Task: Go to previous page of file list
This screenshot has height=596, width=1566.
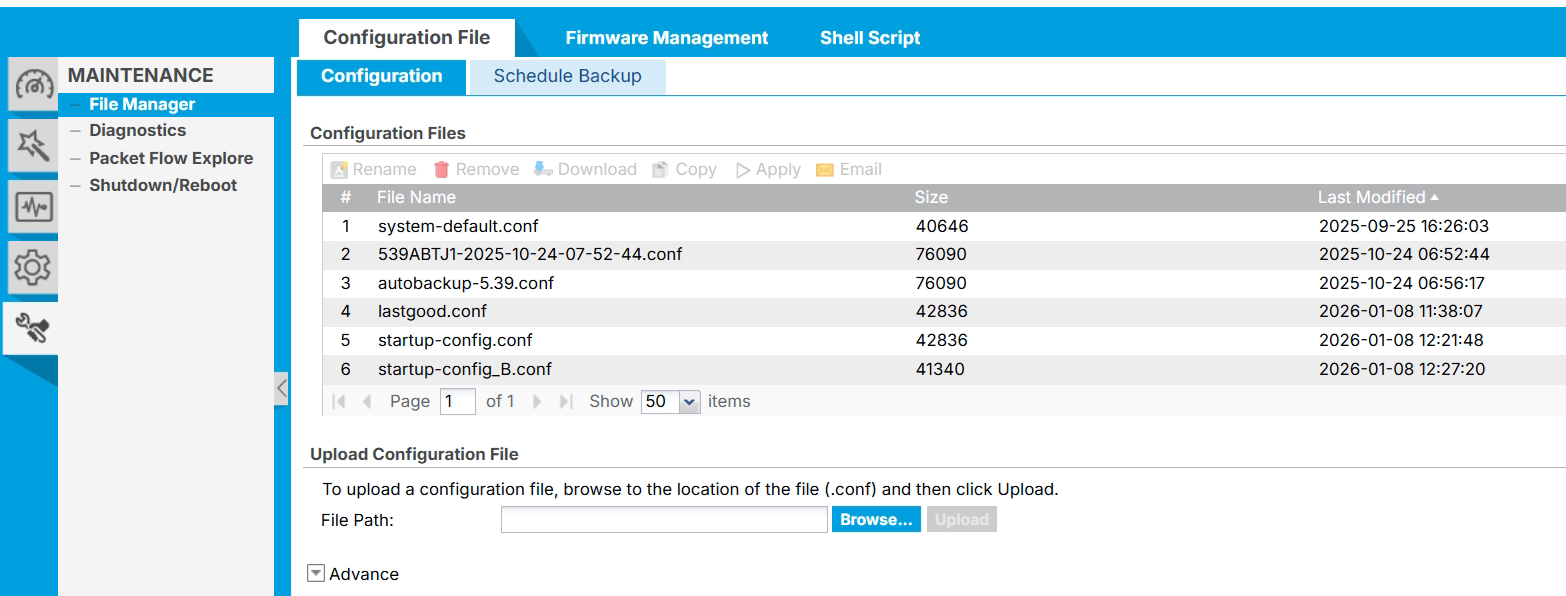Action: (x=367, y=401)
